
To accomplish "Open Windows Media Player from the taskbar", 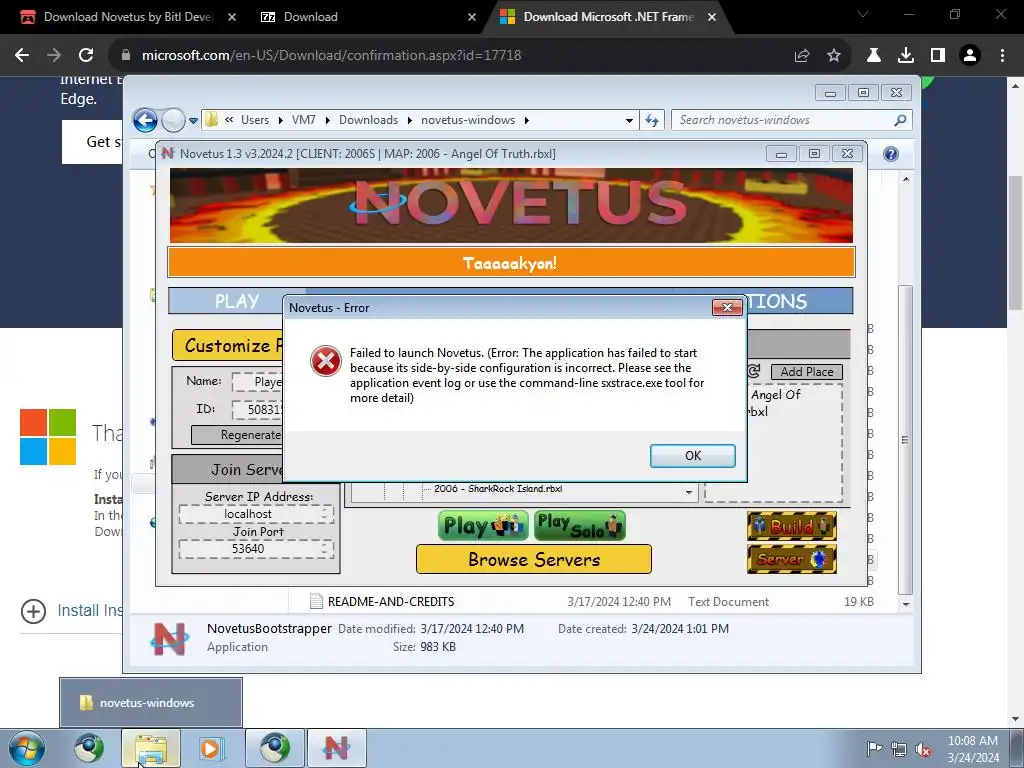I will (x=212, y=748).
